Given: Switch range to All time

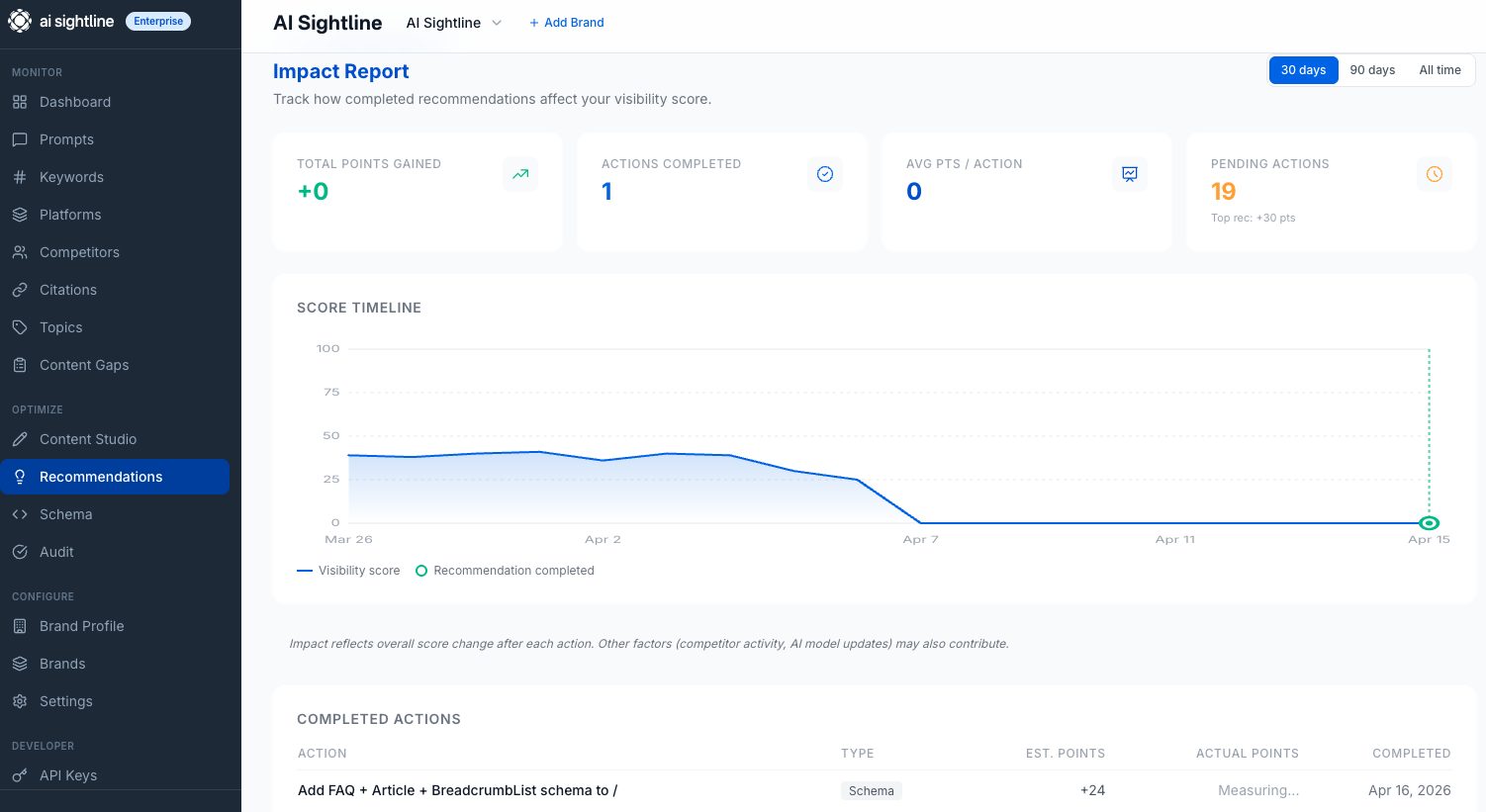Looking at the screenshot, I should coord(1440,70).
